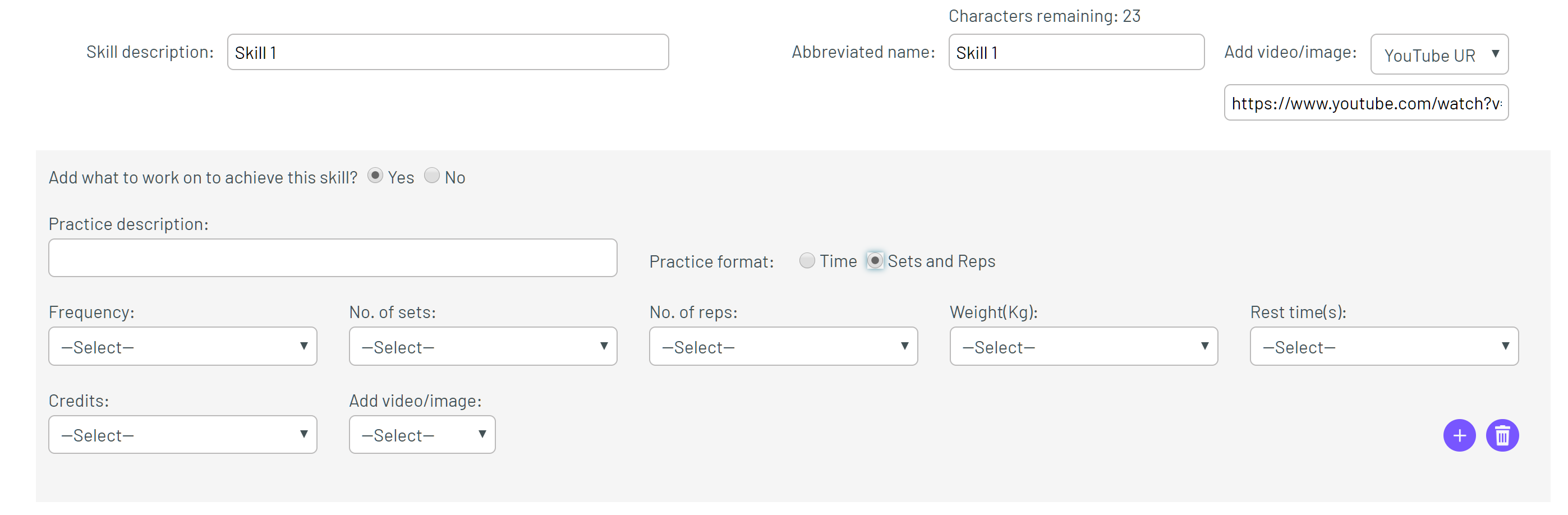1568x515 pixels.
Task: Click the Practice description text box
Action: pyautogui.click(x=333, y=258)
